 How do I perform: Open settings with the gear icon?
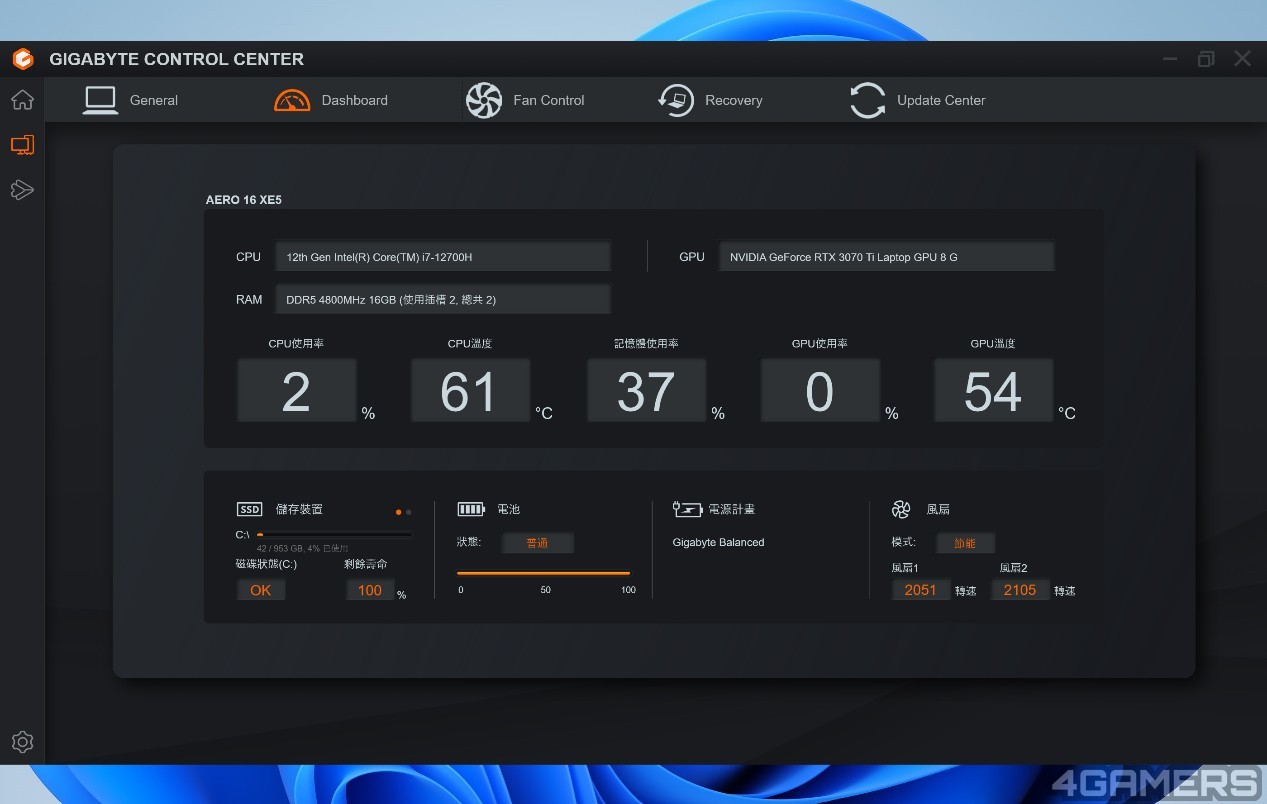[x=22, y=742]
